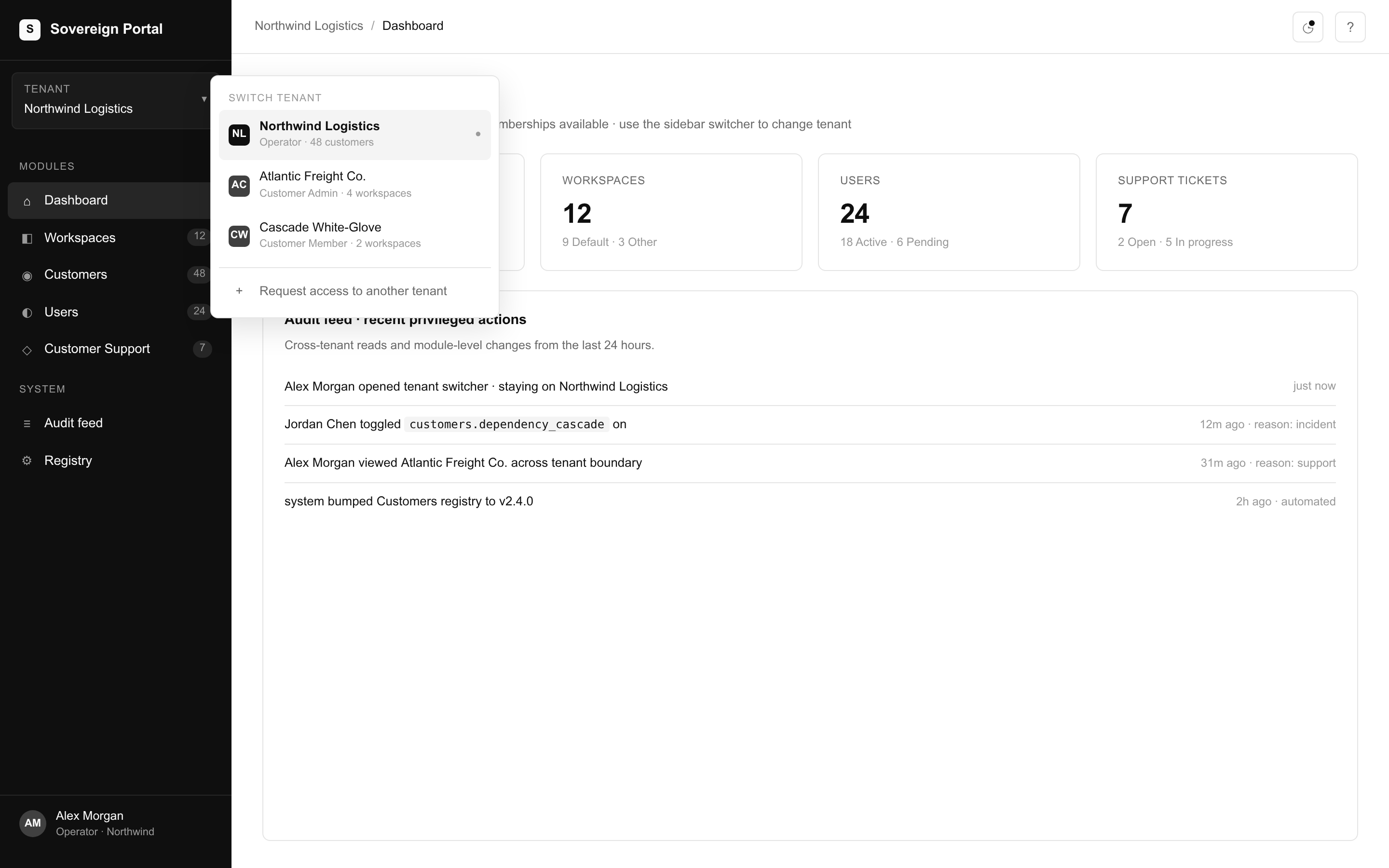Click the '31m ago · reason: support' timestamp

point(1268,463)
